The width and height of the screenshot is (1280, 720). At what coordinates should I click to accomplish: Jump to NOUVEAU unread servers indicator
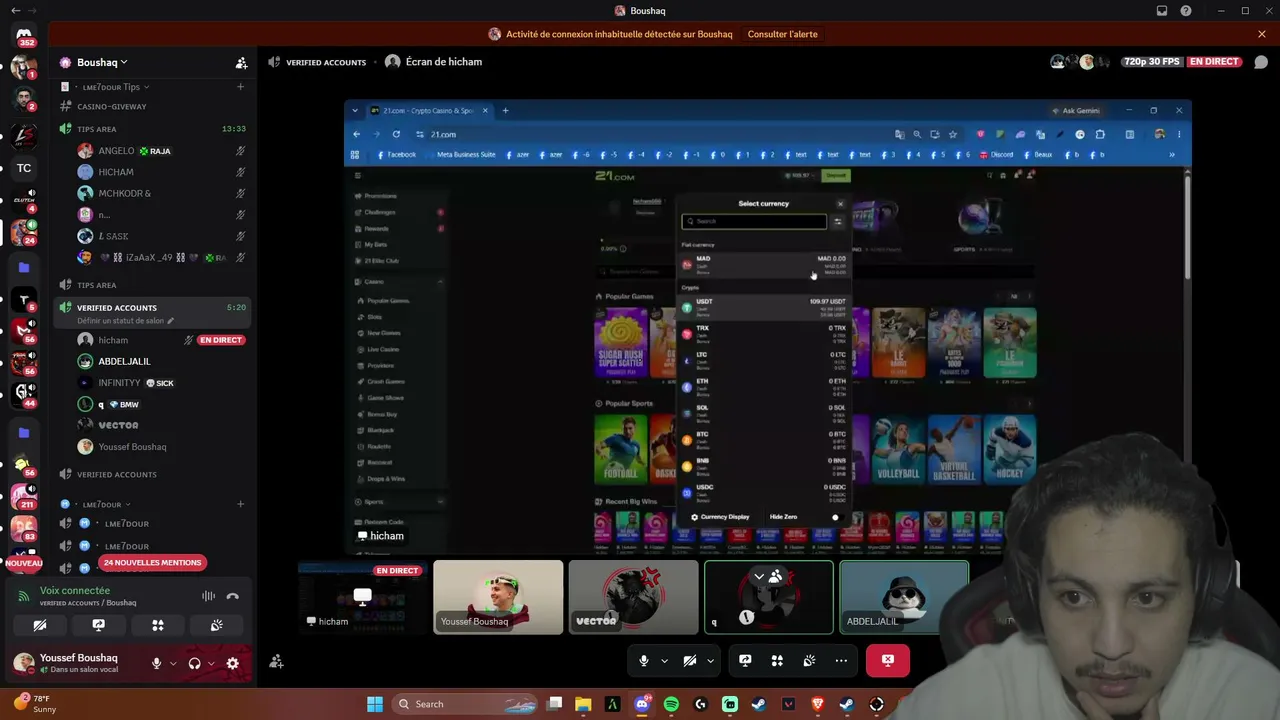[x=24, y=563]
